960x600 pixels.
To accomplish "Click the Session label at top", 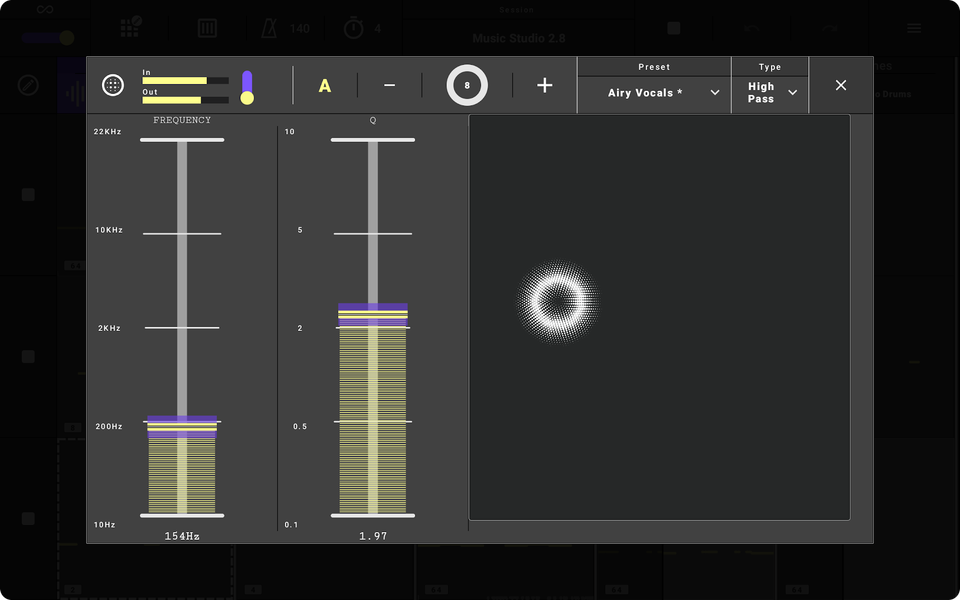I will click(x=516, y=10).
